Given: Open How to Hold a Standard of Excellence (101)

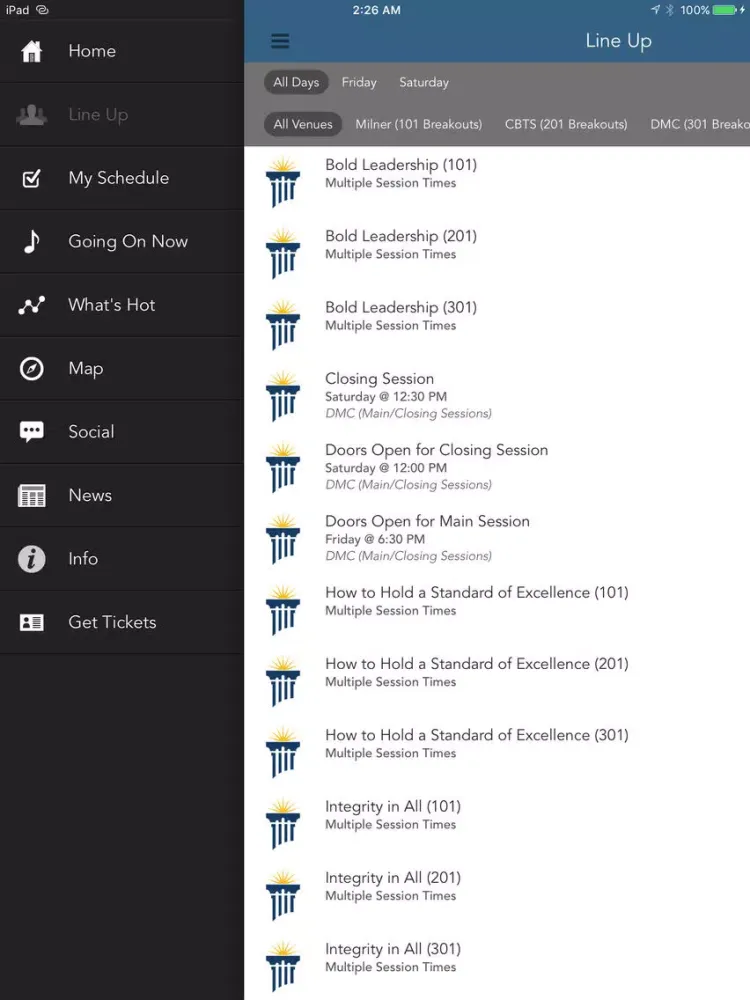Looking at the screenshot, I should [x=497, y=610].
